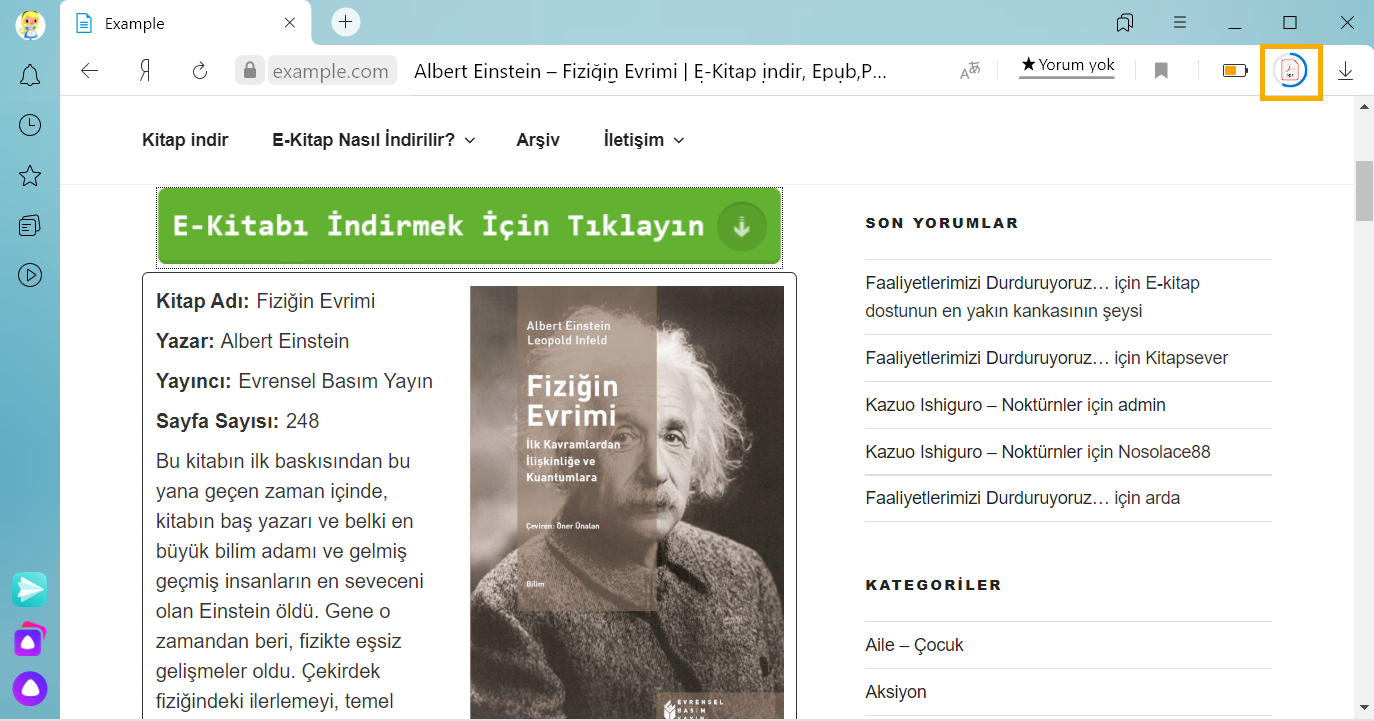Open Kazuo Ishiguro – Noktürnler için Nosolace88
Image resolution: width=1374 pixels, height=721 pixels.
(x=1038, y=452)
